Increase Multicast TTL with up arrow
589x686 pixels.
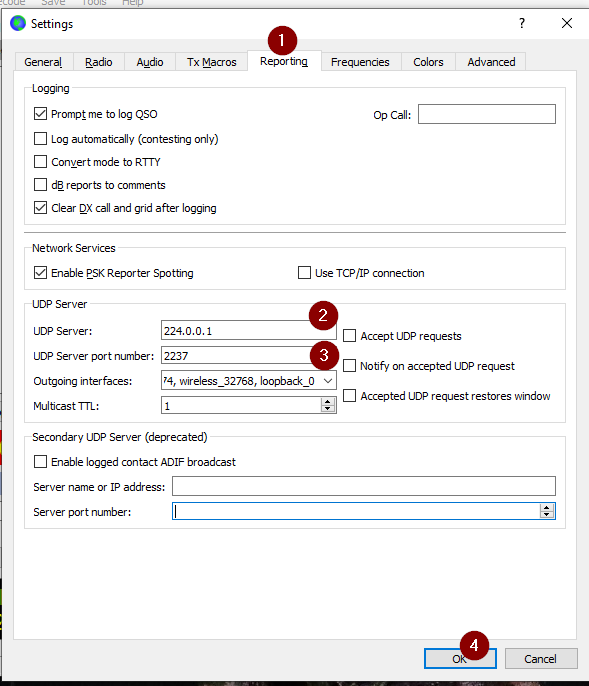click(328, 402)
